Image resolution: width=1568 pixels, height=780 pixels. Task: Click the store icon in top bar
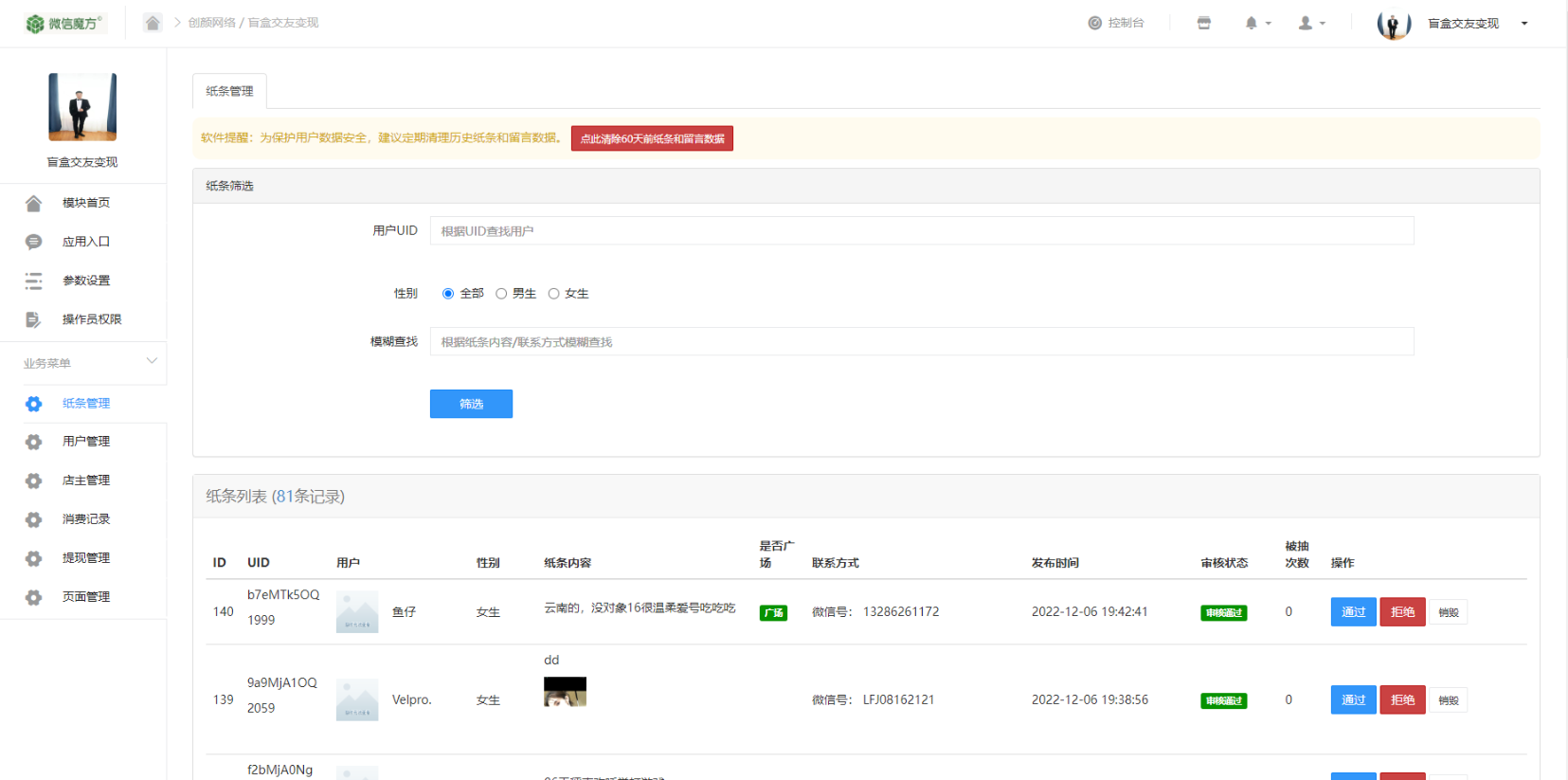(x=1203, y=23)
